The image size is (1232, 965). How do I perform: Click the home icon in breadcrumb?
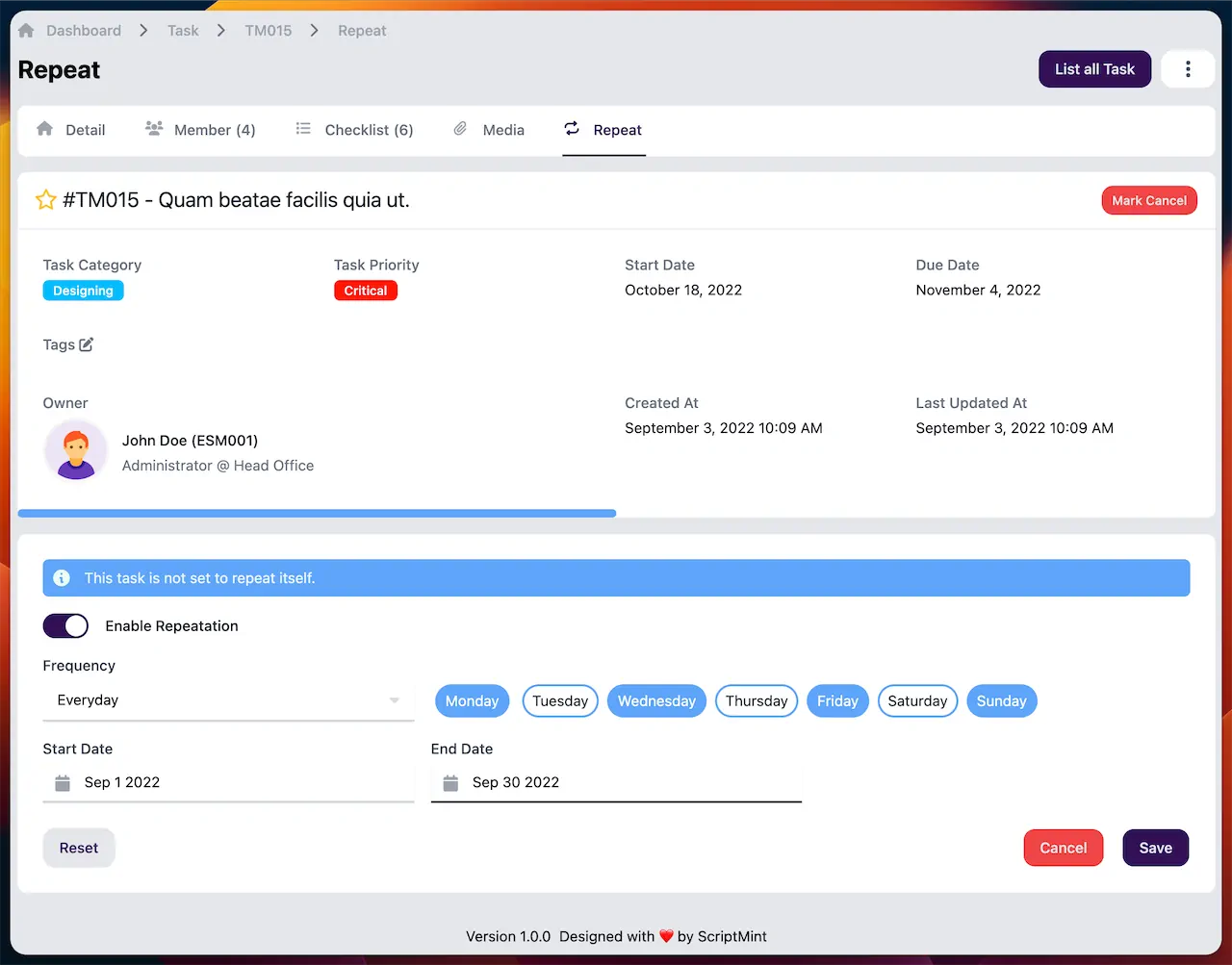26,31
